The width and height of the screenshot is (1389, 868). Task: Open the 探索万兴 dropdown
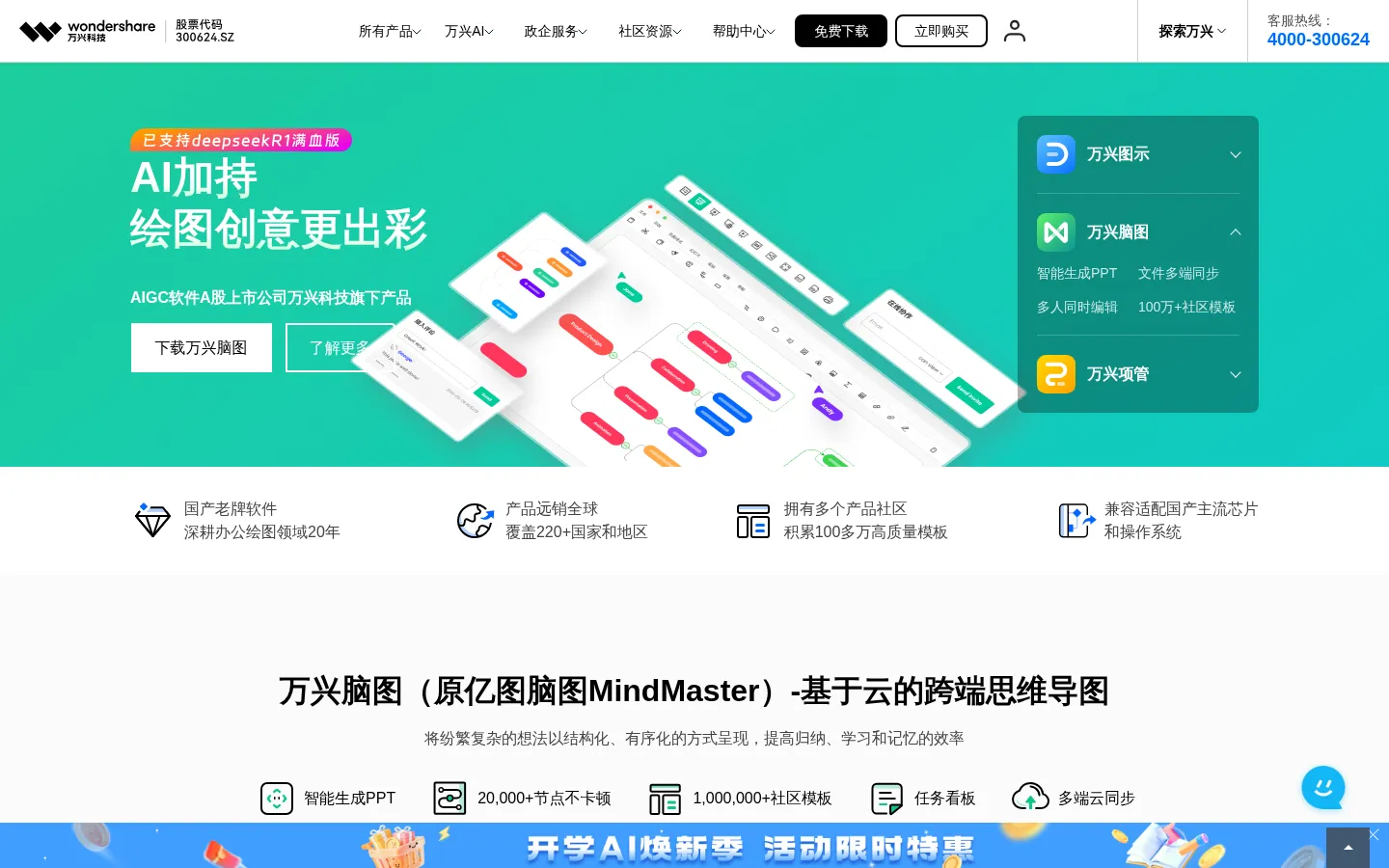coord(1192,31)
